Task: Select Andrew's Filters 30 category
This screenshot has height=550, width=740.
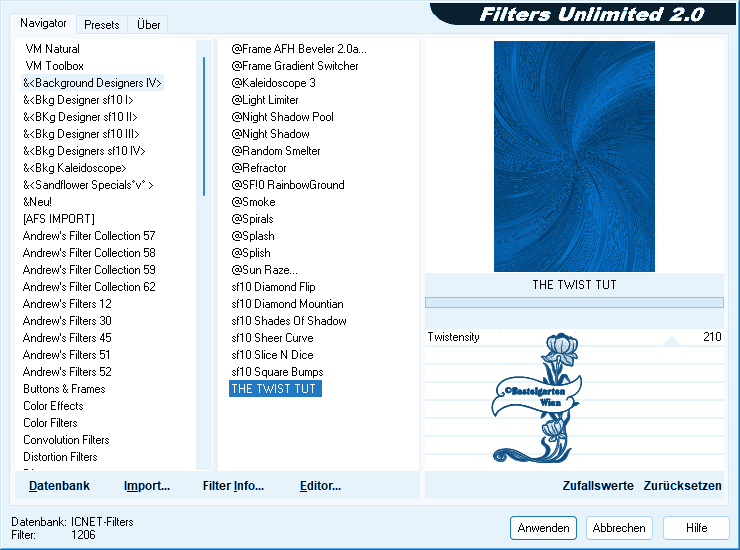Action: (67, 321)
